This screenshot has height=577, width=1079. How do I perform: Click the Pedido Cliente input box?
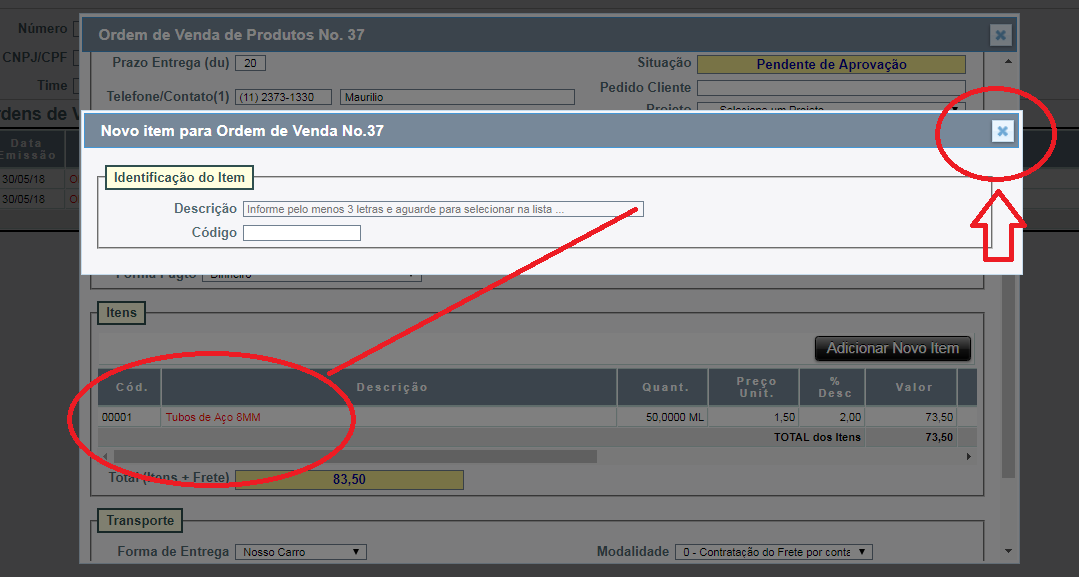830,88
